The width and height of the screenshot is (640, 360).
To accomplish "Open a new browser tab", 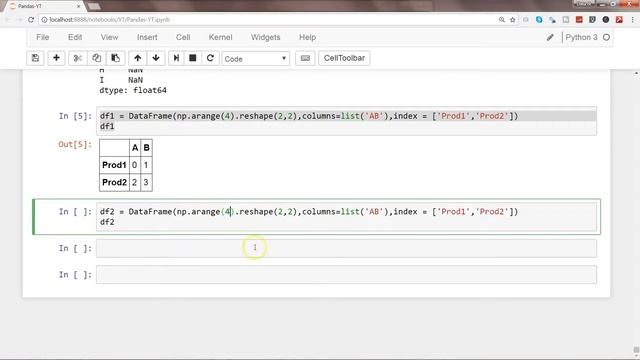I will [x=94, y=6].
